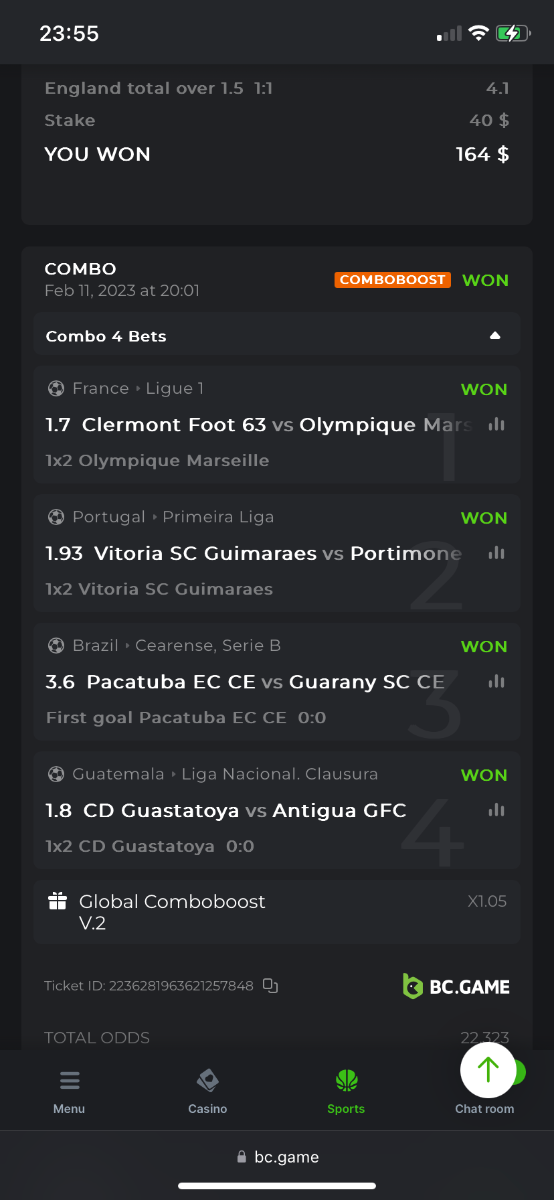Tap the green scroll-to-top arrow button
The width and height of the screenshot is (554, 1200).
[x=488, y=1069]
